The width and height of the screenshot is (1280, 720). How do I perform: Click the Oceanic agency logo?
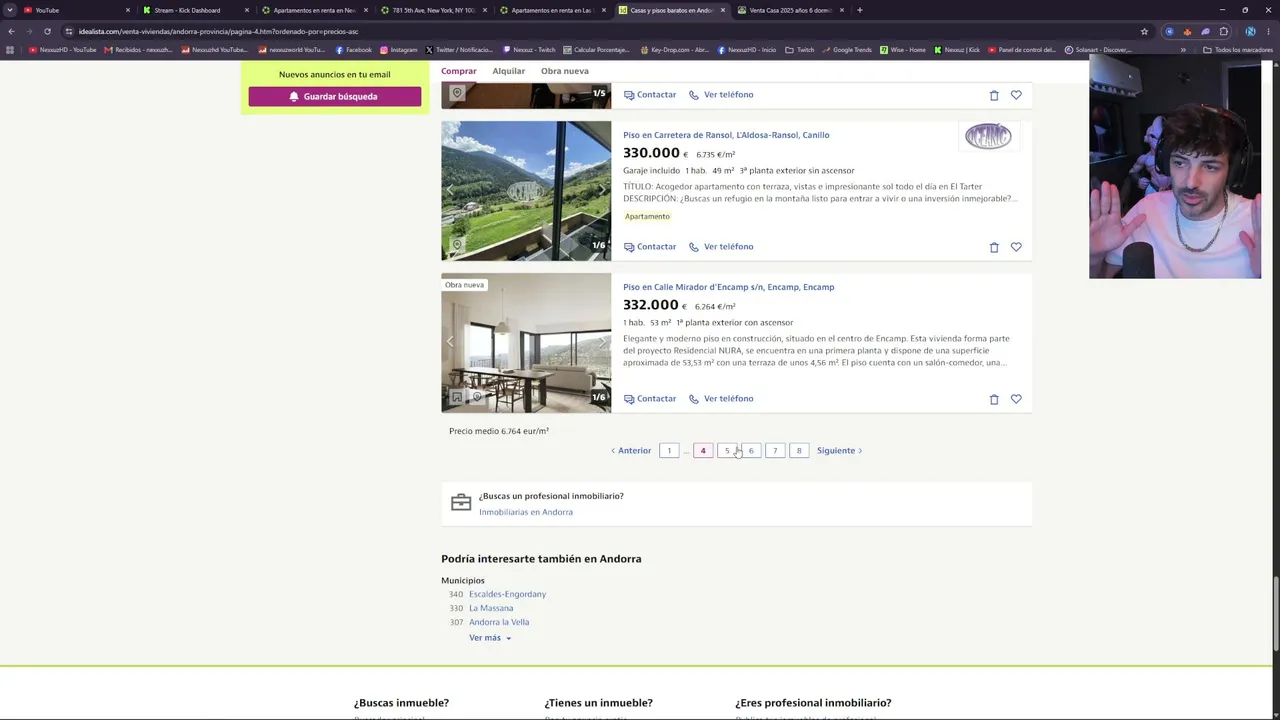tap(988, 136)
